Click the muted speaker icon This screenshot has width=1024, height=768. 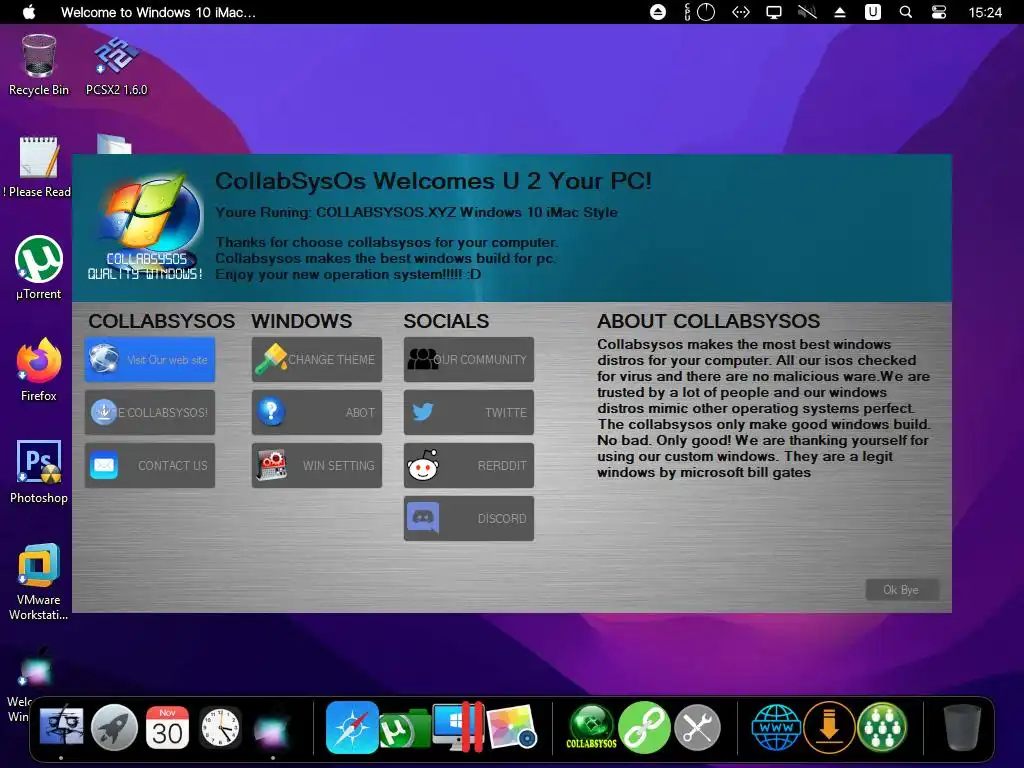click(x=807, y=12)
